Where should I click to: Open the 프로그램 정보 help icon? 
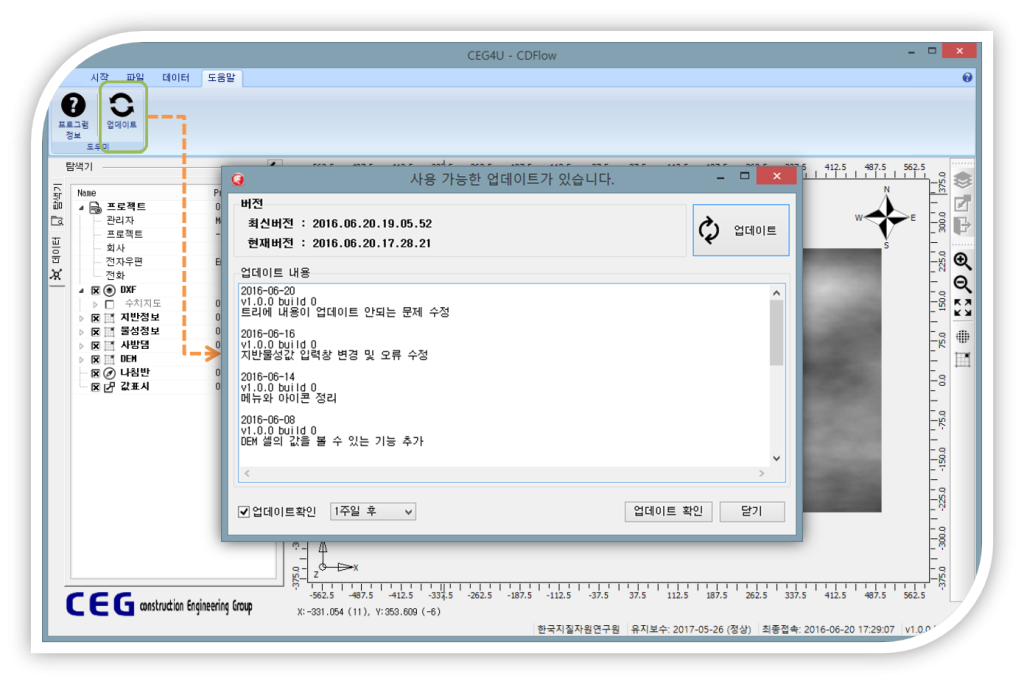coord(73,106)
